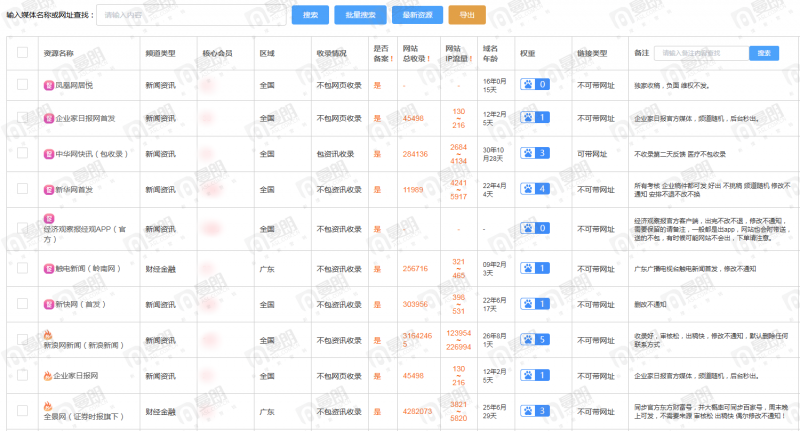
Task: Check the 新快网(首发) row checkbox
Action: [22, 303]
